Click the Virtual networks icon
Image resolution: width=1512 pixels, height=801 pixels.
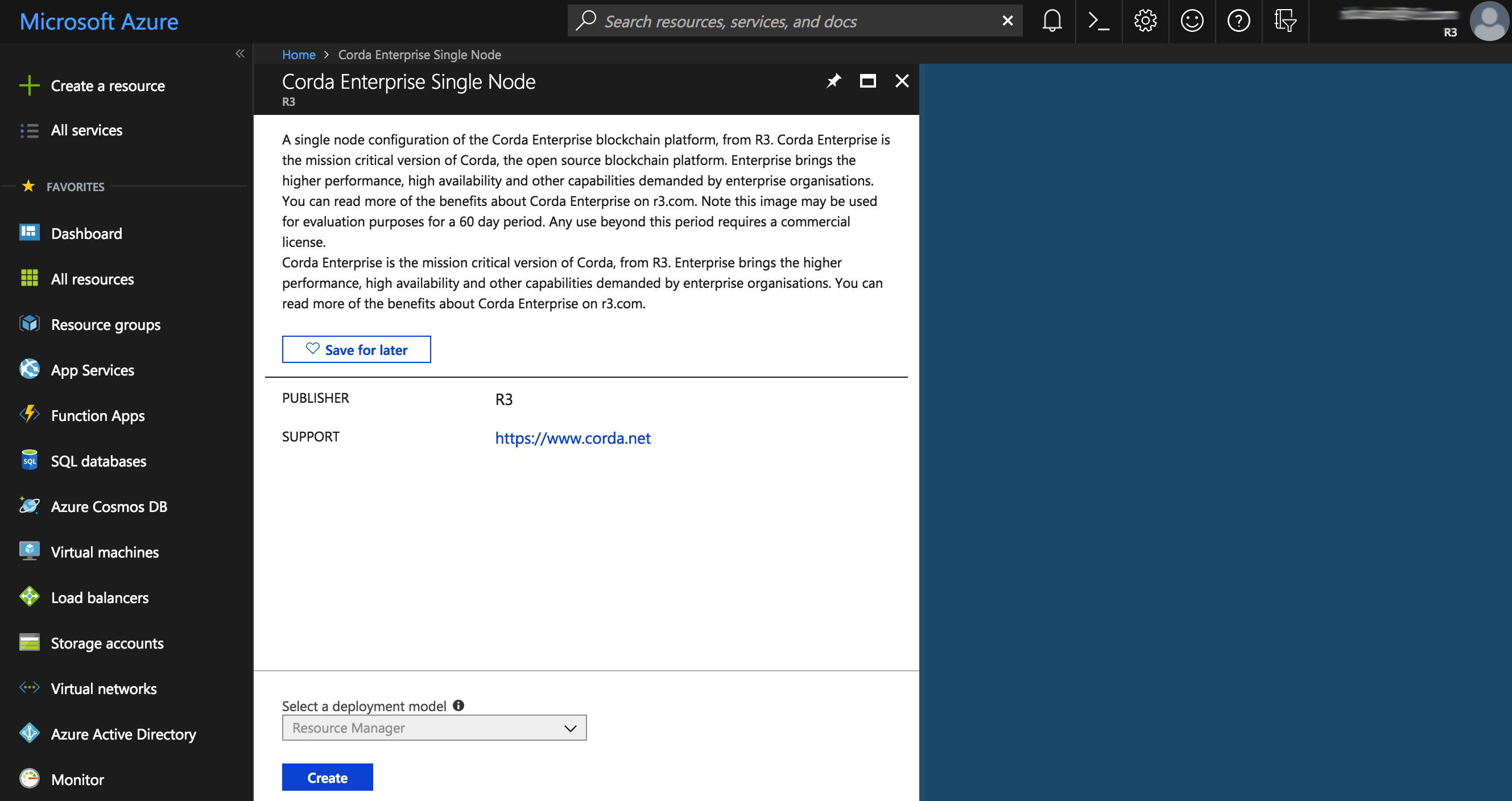(30, 688)
